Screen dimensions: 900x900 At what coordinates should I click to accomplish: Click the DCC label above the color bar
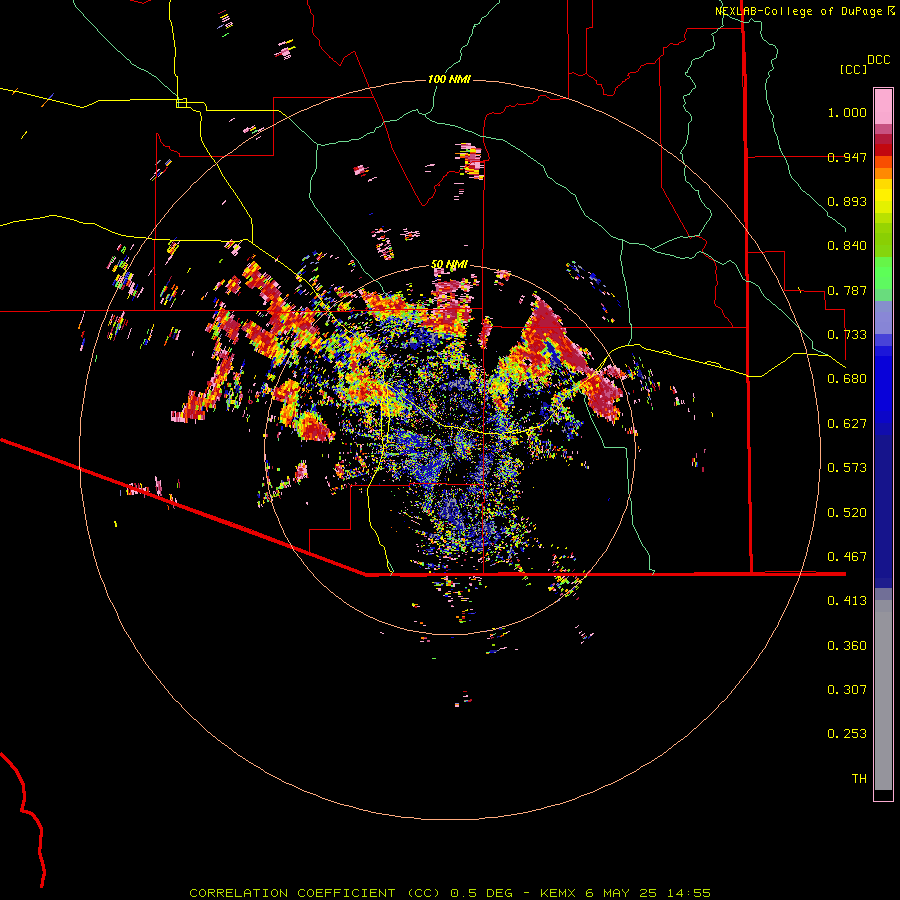coord(878,60)
